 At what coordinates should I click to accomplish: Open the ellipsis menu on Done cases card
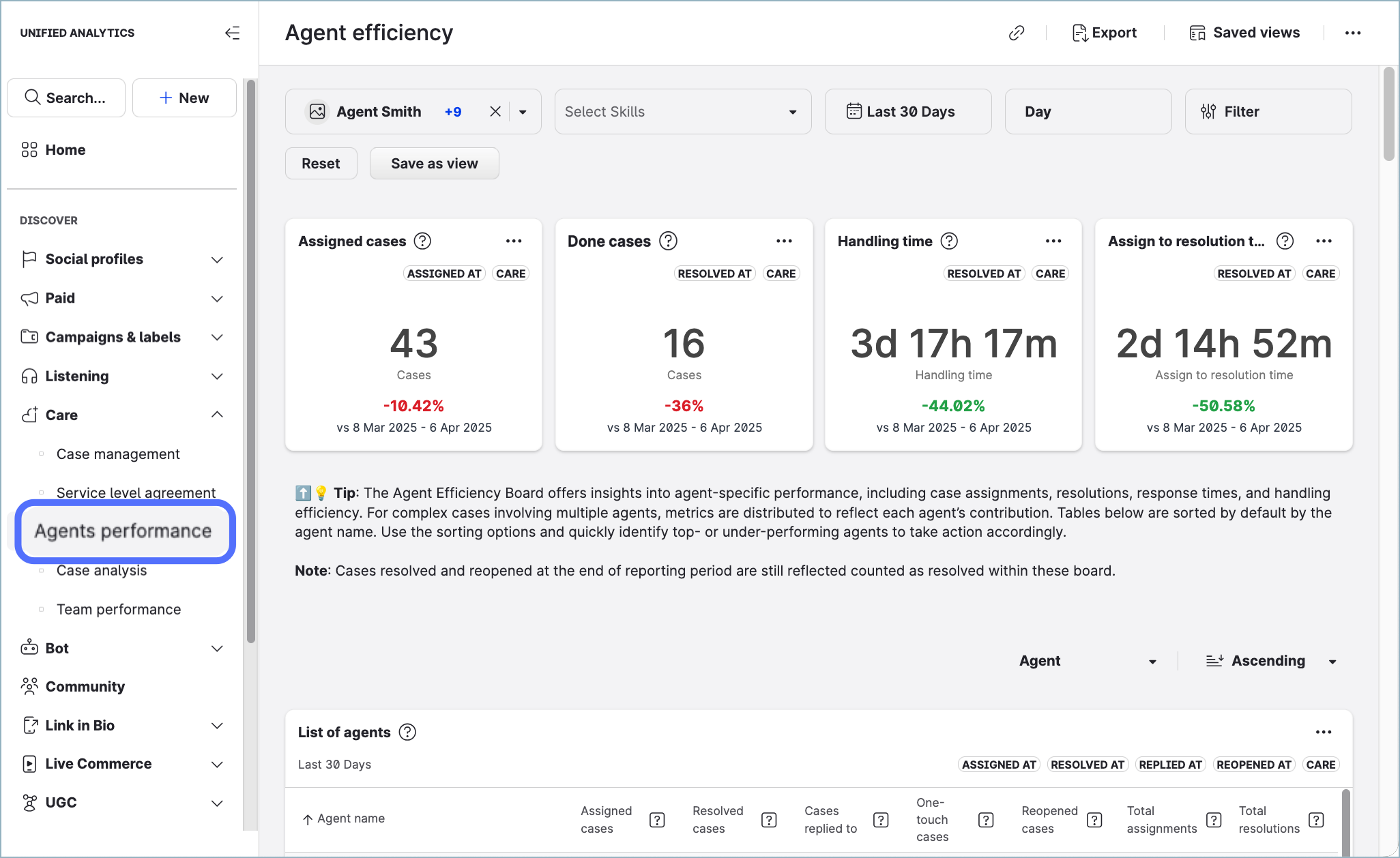(783, 241)
